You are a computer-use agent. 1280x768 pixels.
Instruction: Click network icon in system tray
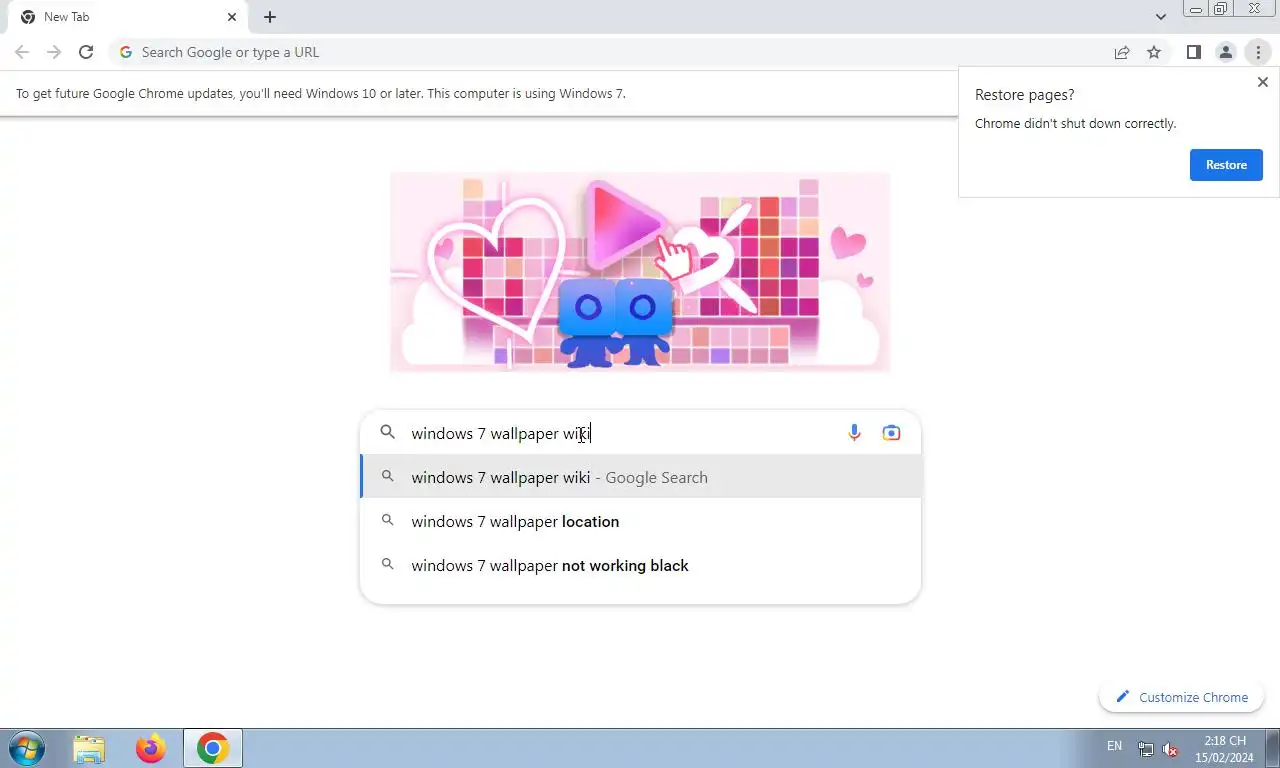pyautogui.click(x=1146, y=750)
